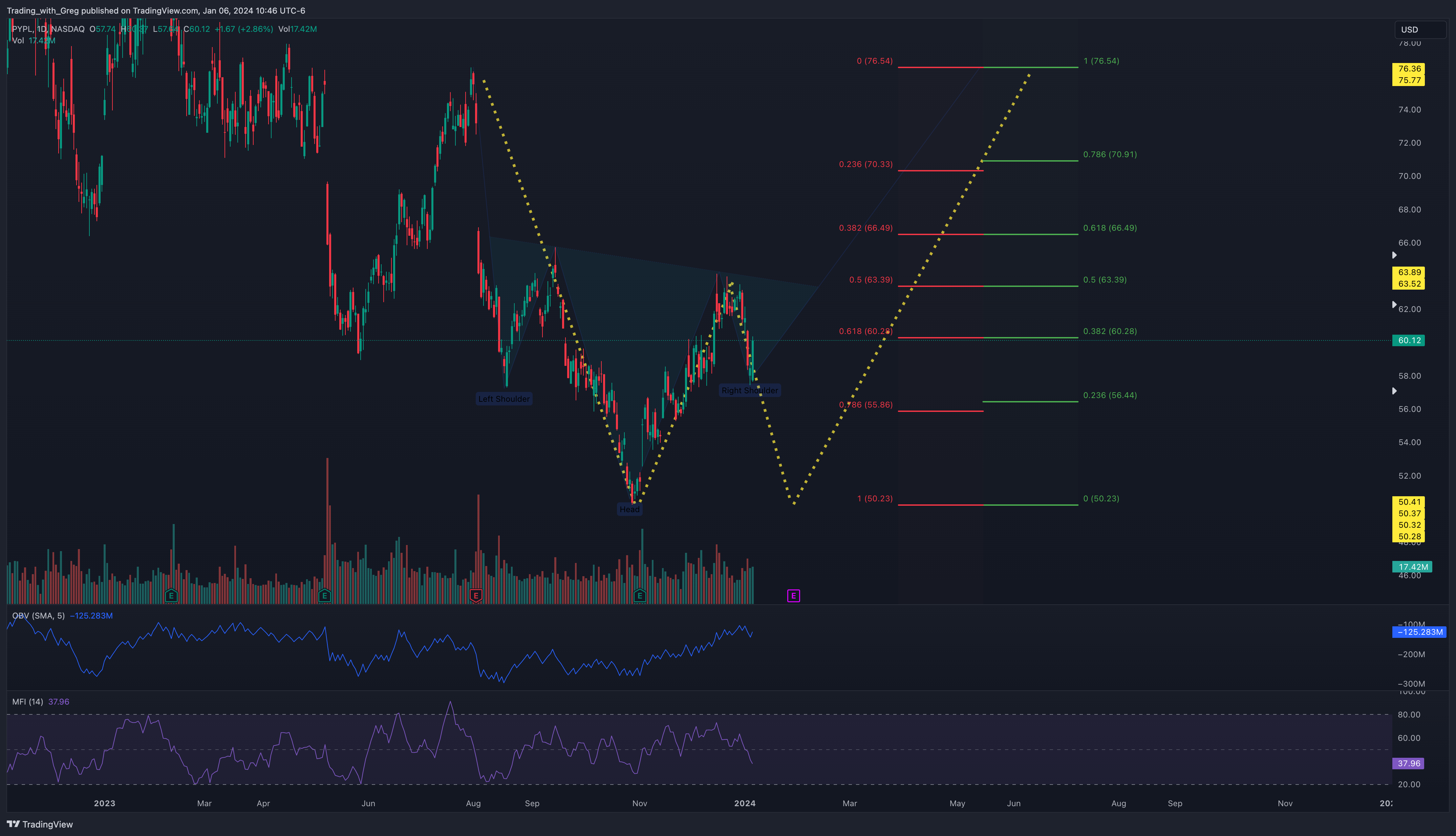The width and height of the screenshot is (1456, 836).
Task: Click the green 0.786 (70.91) Fibonacci label
Action: [x=1110, y=154]
